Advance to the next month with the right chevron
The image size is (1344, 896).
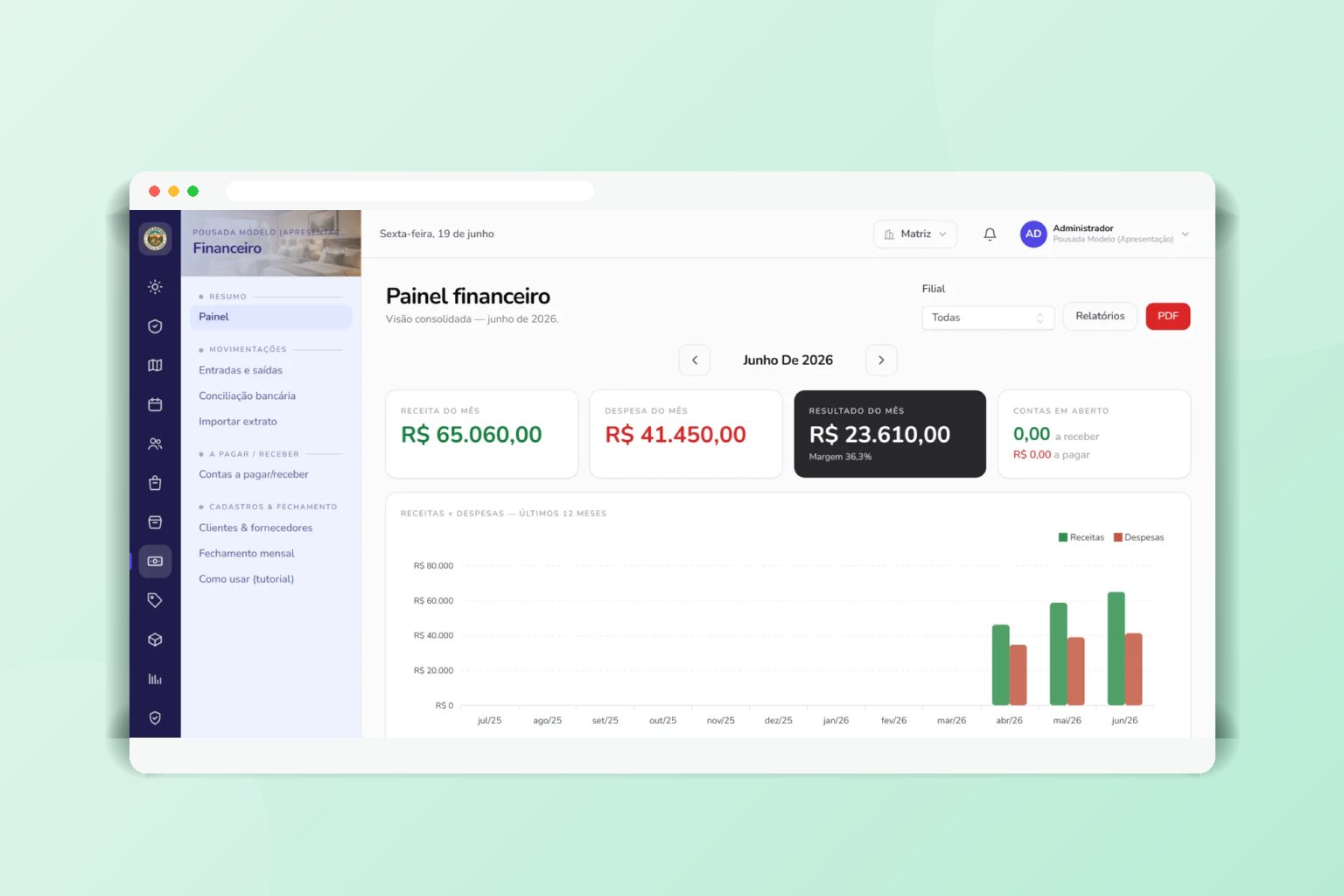point(881,360)
